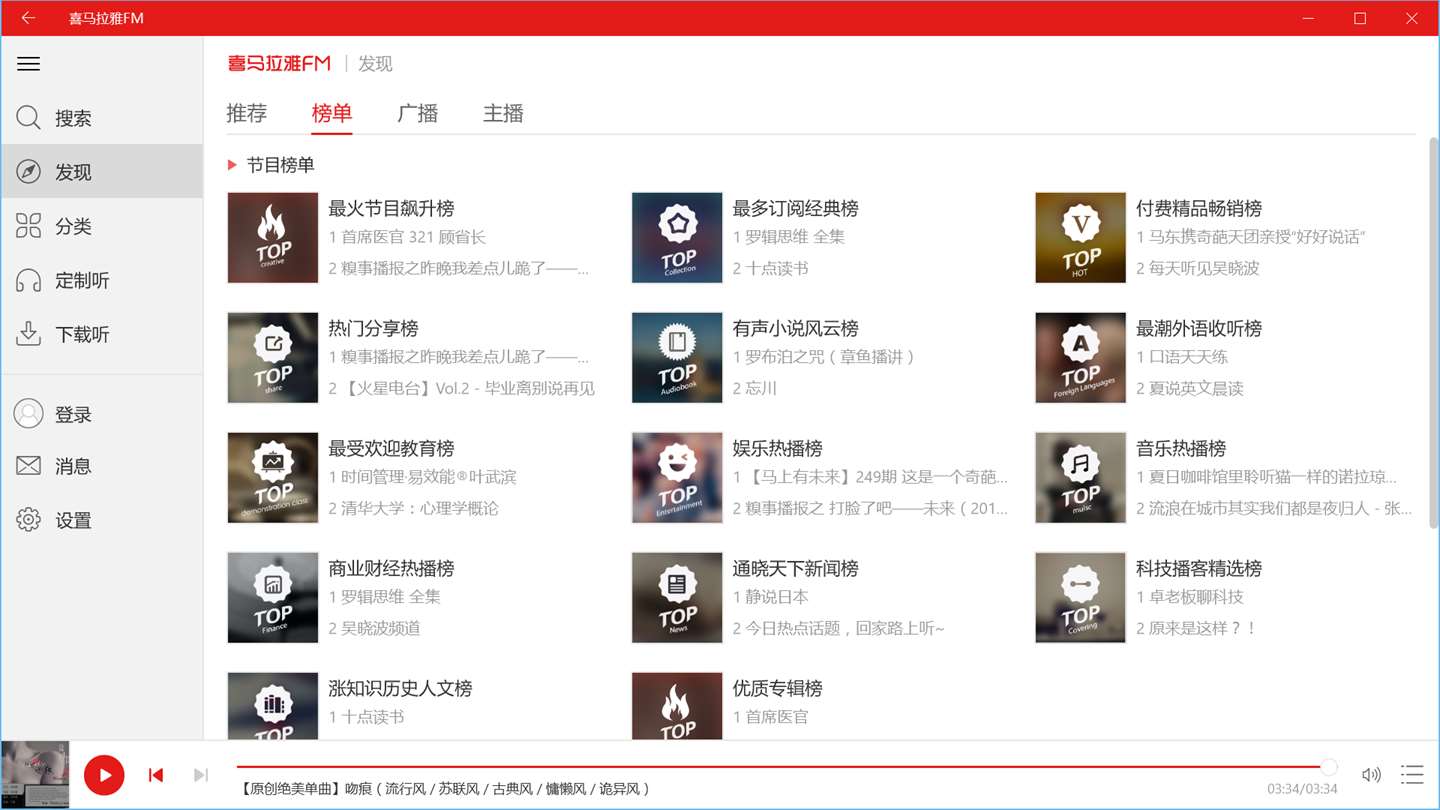1440x810 pixels.
Task: Click 登录 user login entry
Action: tap(101, 414)
